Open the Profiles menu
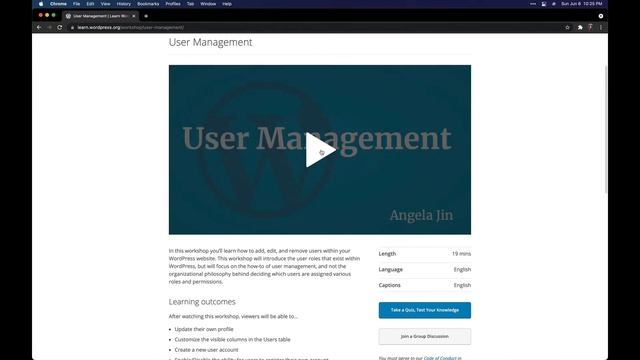The width and height of the screenshot is (640, 360). coord(173,4)
